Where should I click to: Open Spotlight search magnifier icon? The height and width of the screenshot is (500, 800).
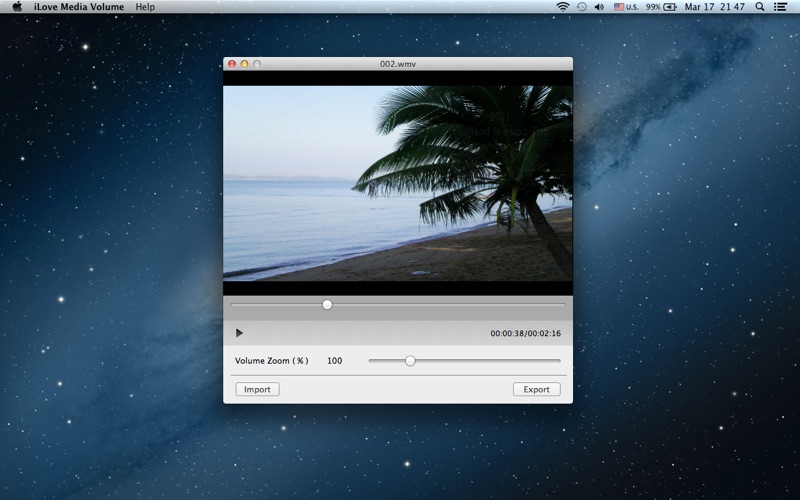pos(759,7)
